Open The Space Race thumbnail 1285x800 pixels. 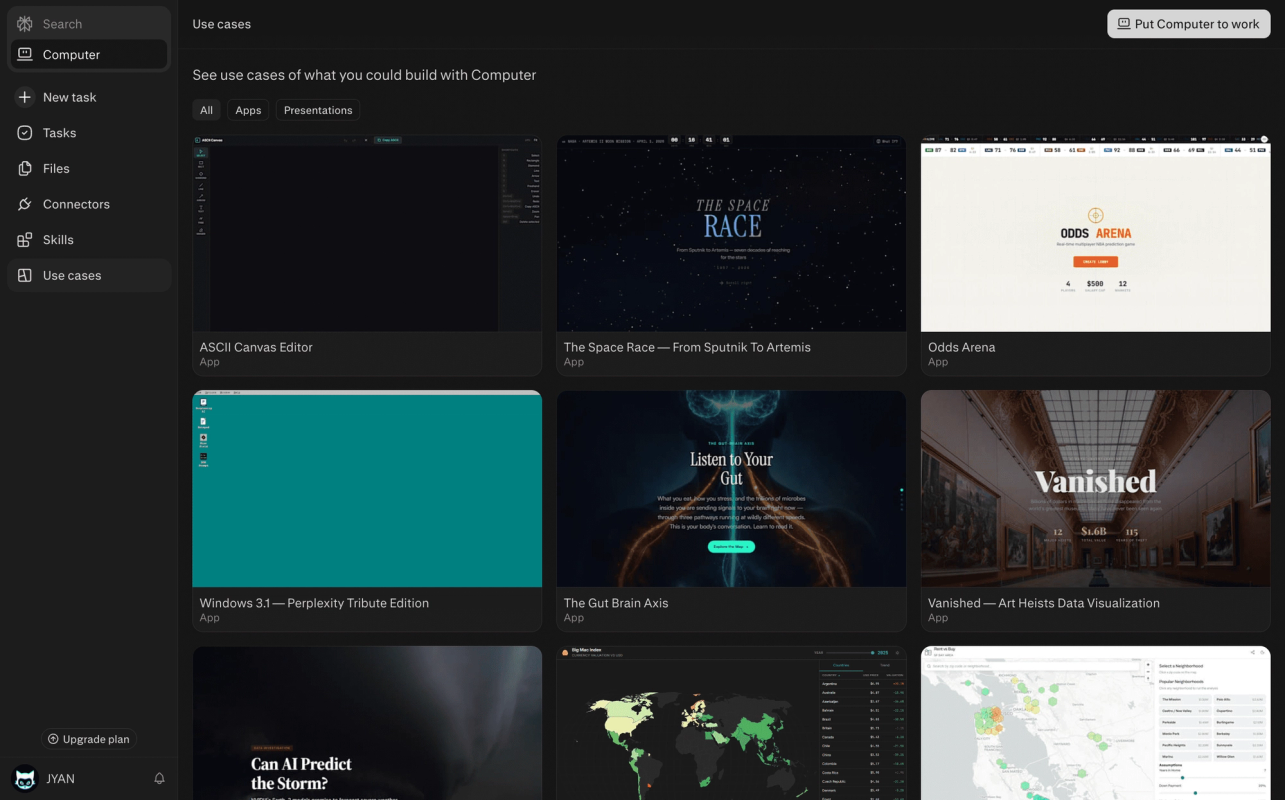pos(731,234)
